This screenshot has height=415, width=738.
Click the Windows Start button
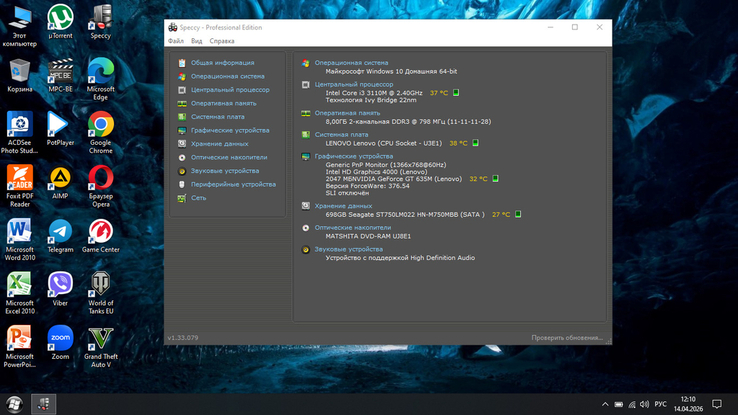tap(14, 404)
